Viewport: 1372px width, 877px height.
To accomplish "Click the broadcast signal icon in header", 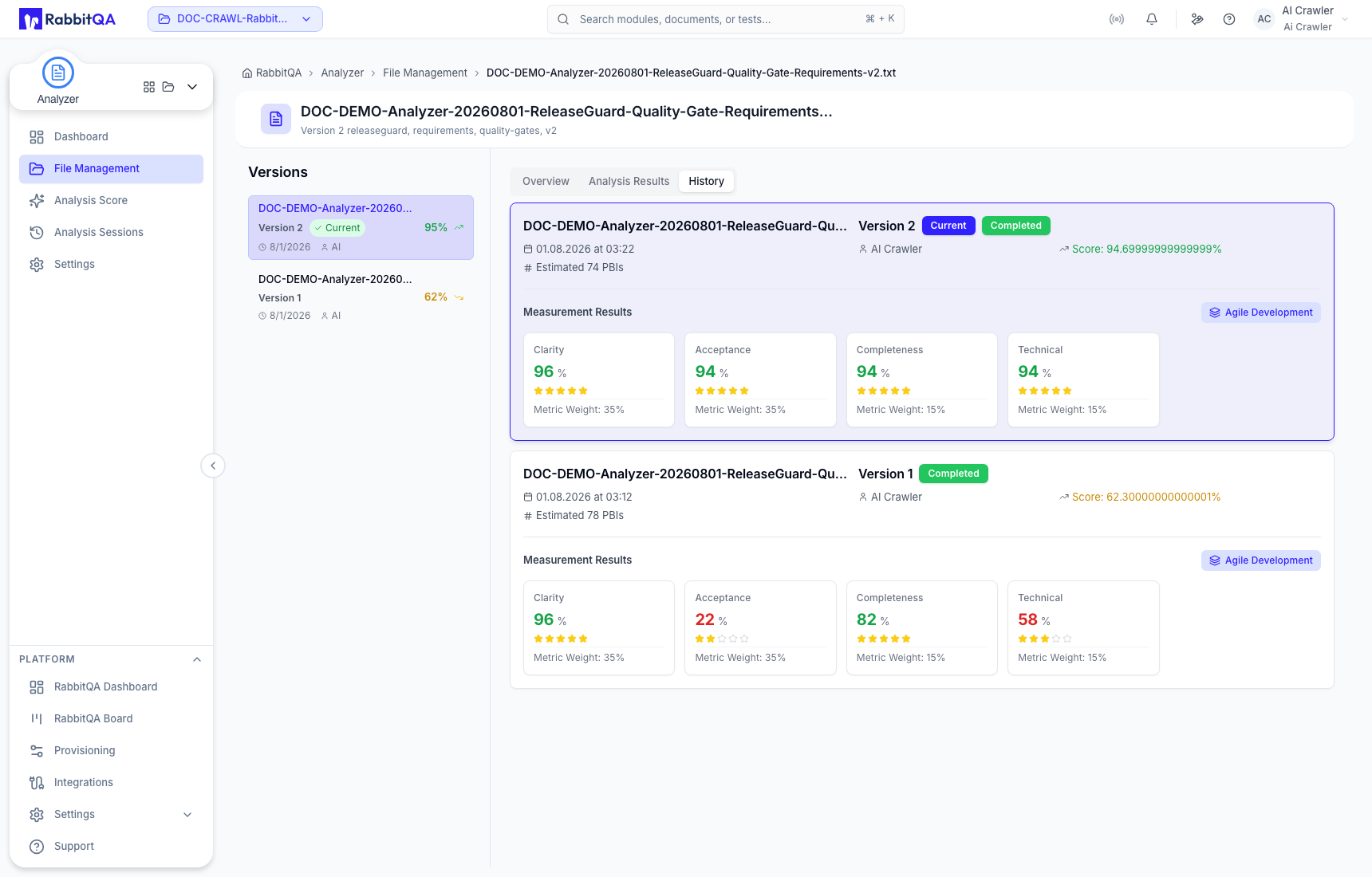I will tap(1117, 19).
